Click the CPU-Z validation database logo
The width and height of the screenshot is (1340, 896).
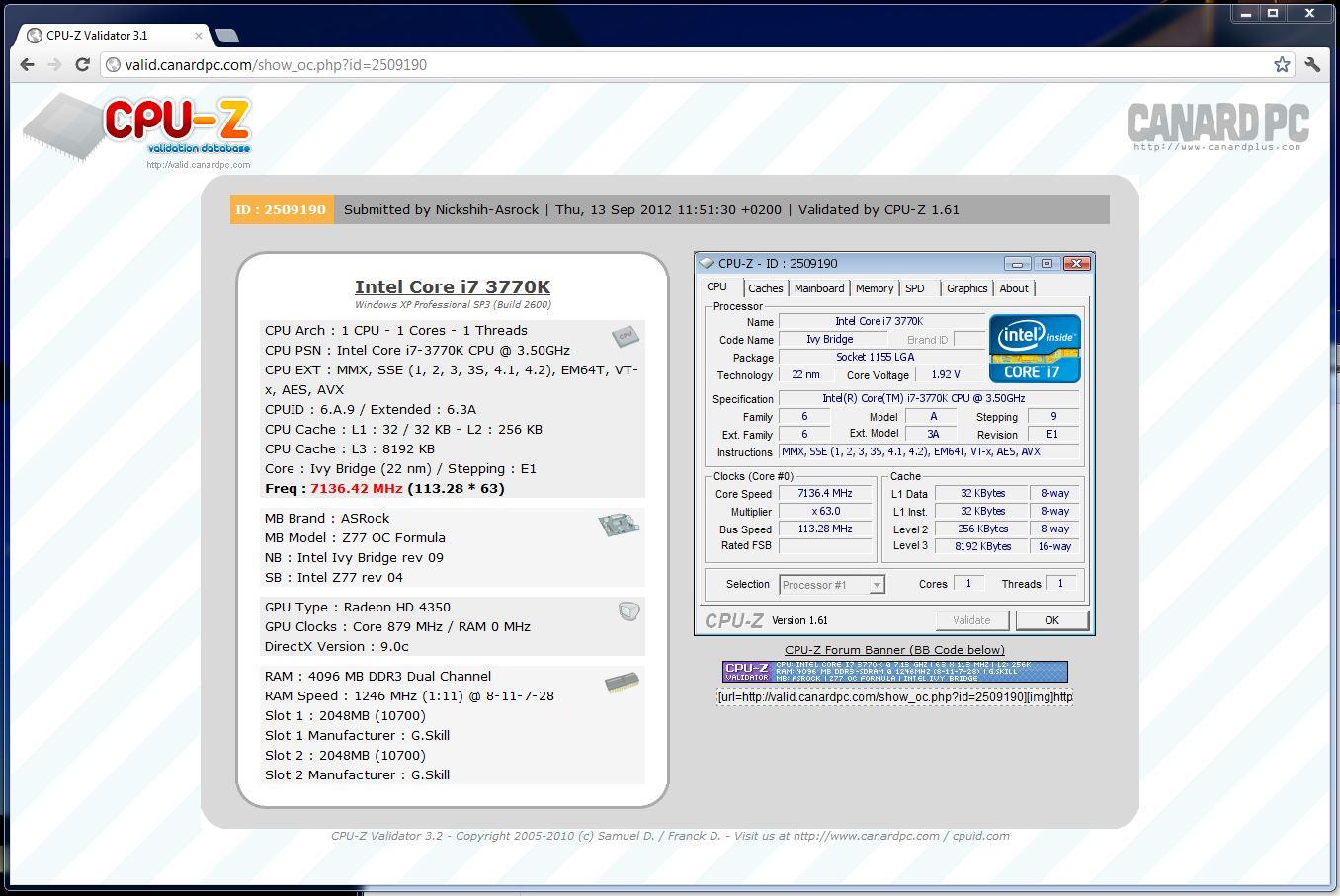[x=137, y=128]
